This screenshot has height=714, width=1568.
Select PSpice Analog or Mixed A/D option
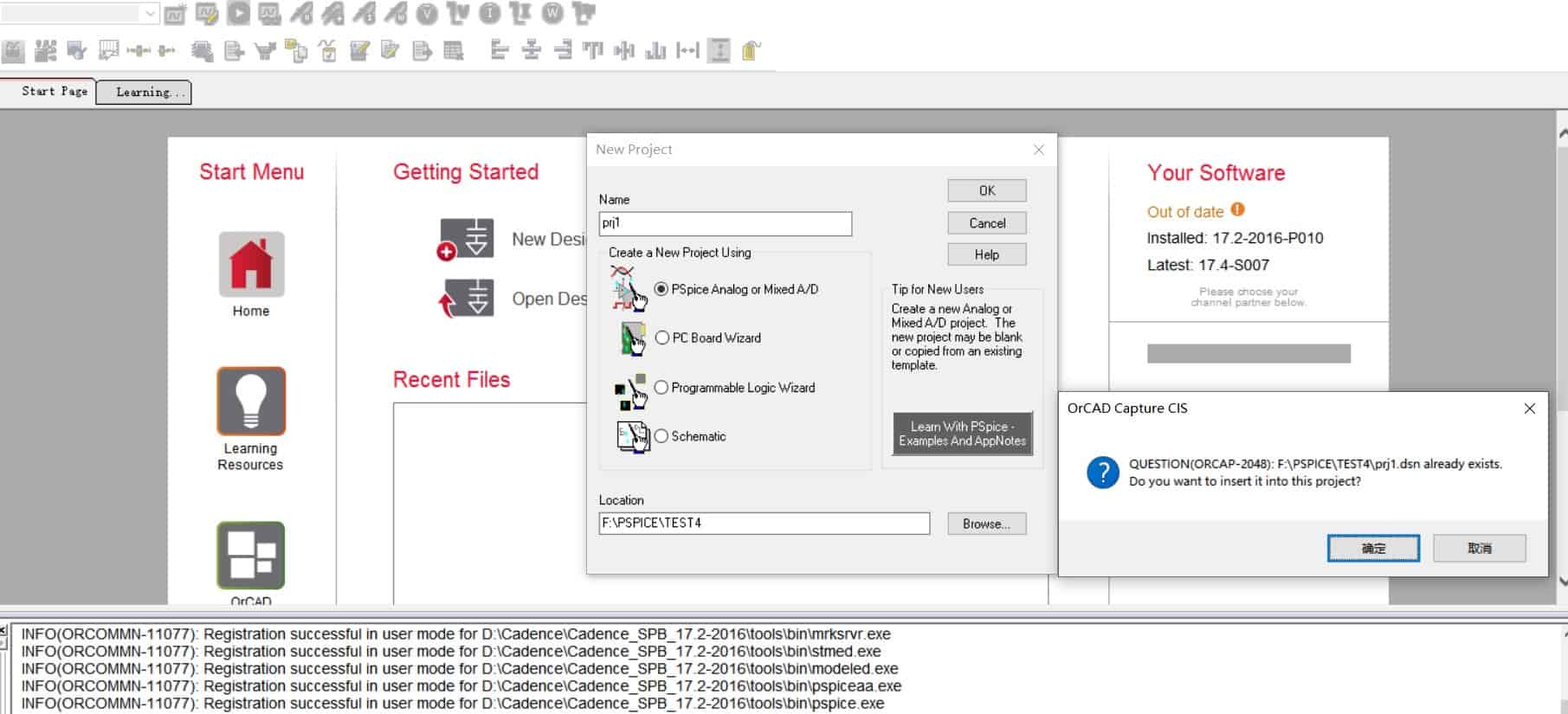pyautogui.click(x=661, y=289)
